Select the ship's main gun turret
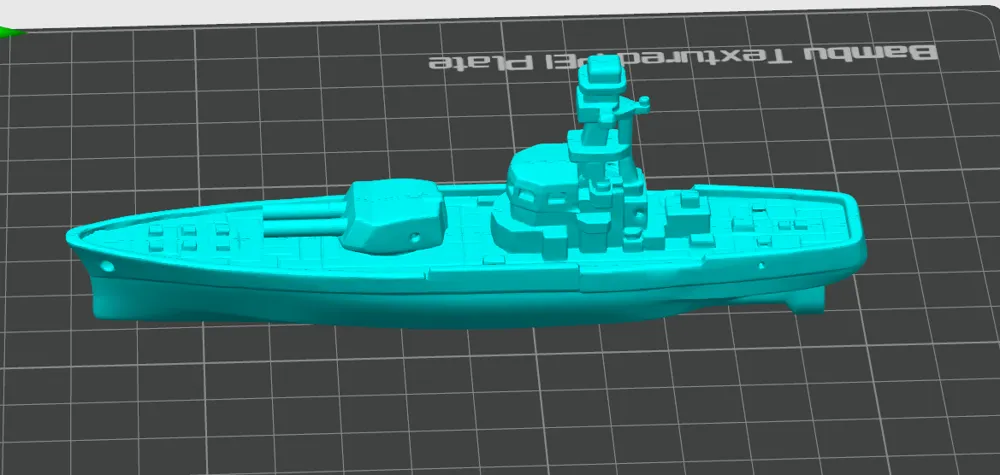Viewport: 1000px width, 475px height. click(x=392, y=217)
